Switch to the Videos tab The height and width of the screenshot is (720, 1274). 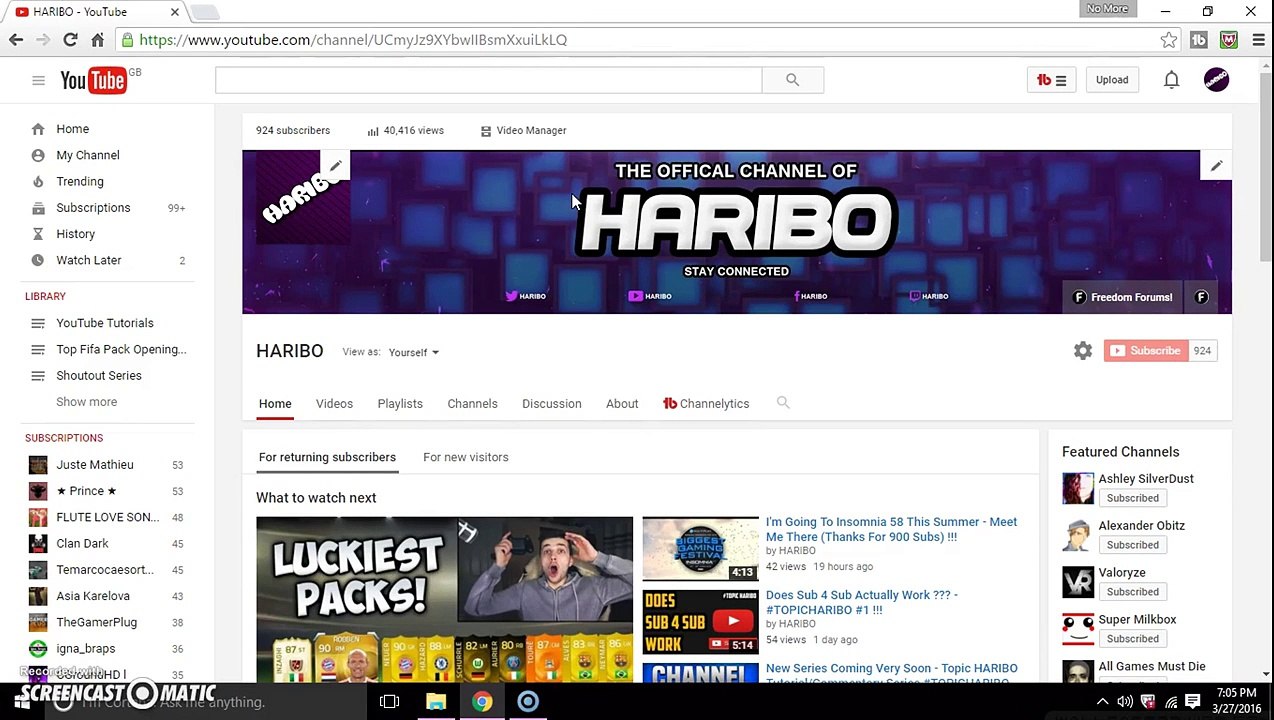[x=334, y=404]
